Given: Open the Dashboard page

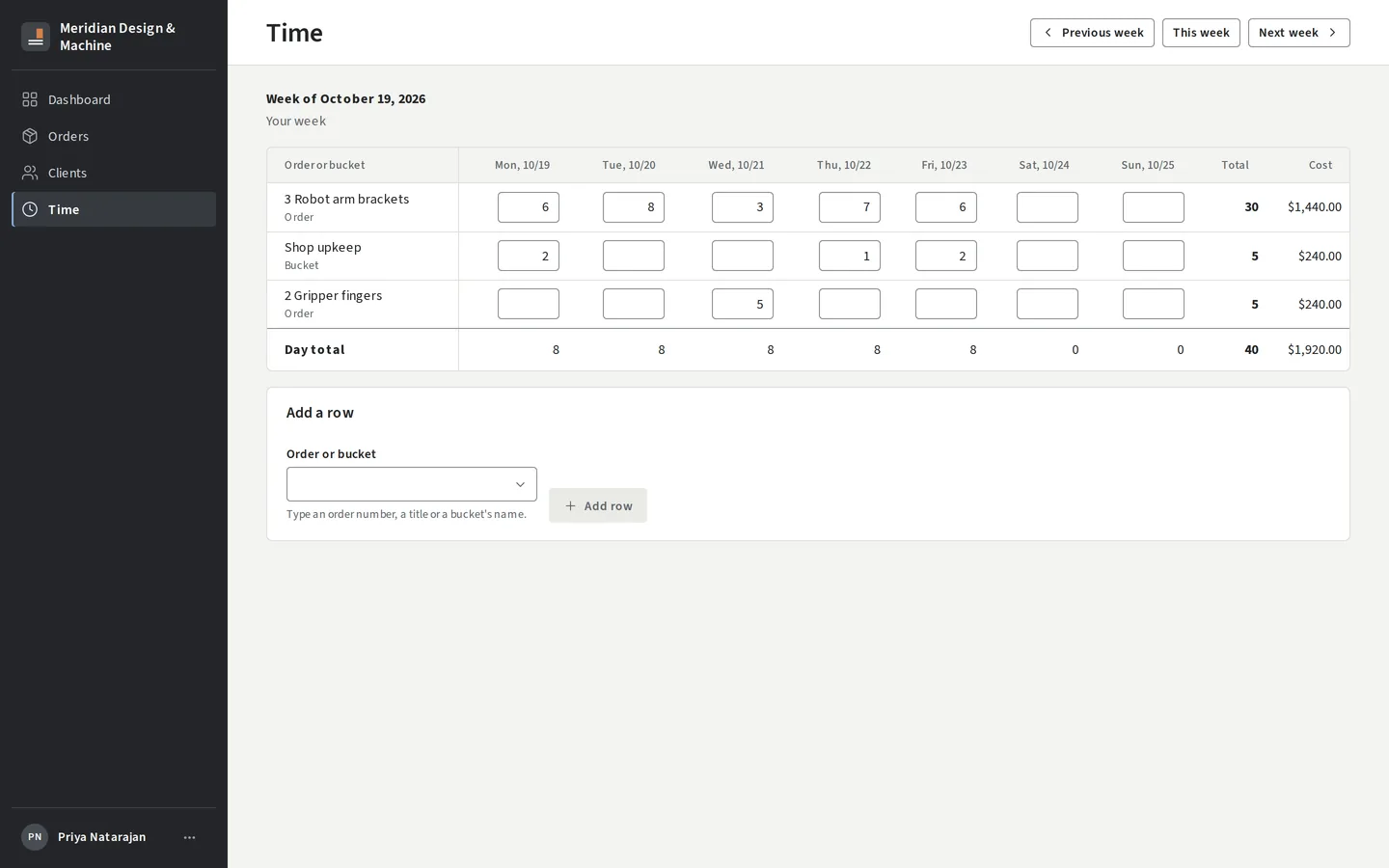Looking at the screenshot, I should pos(114,99).
